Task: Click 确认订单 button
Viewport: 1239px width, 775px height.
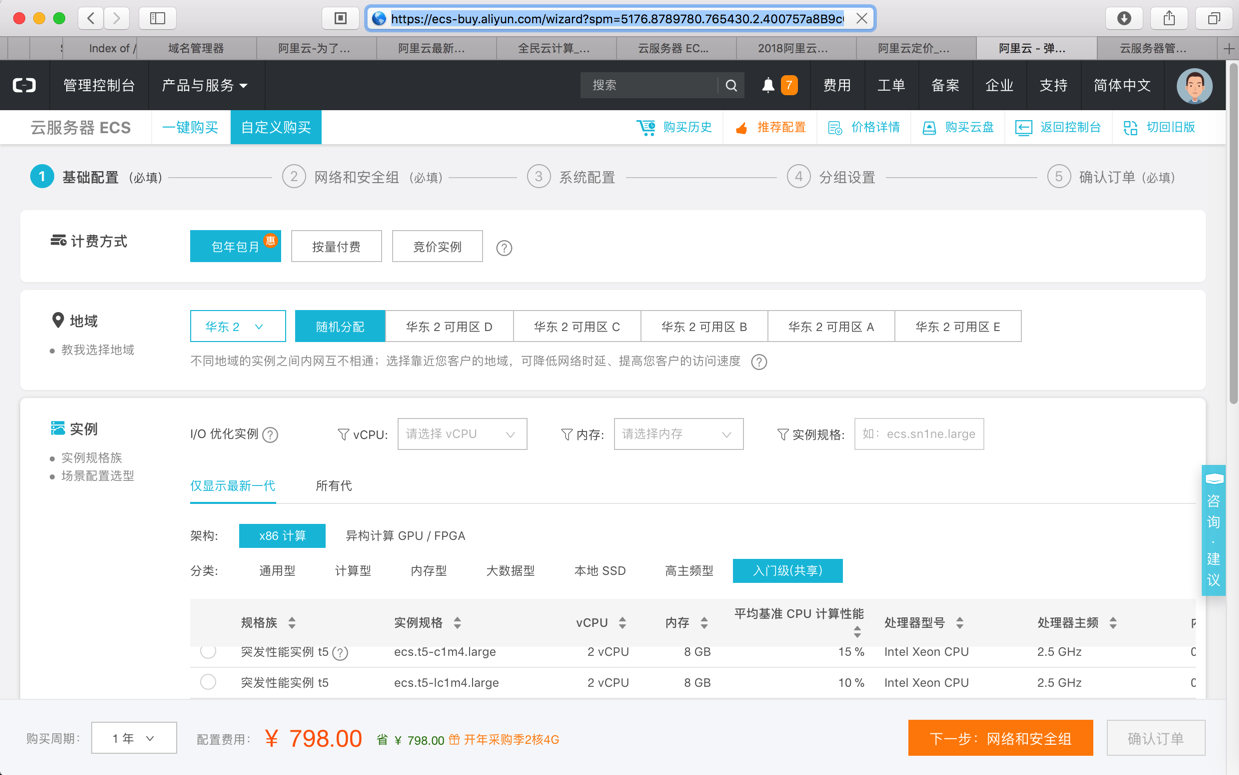Action: pos(1155,739)
